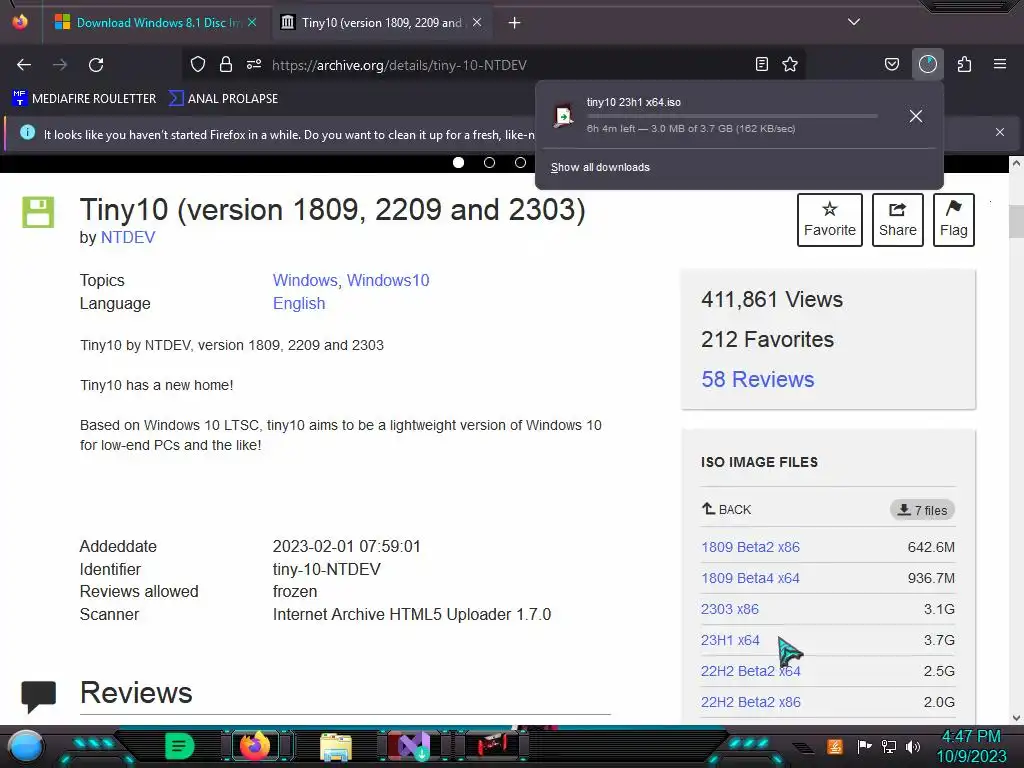Select the third carousel dot
This screenshot has width=1024, height=768.
(x=520, y=162)
